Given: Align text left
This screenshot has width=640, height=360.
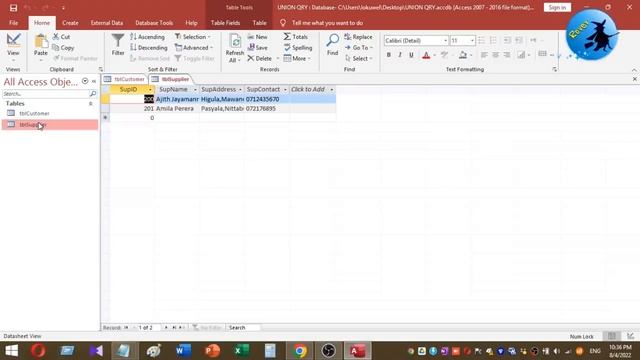Looking at the screenshot, I should [x=484, y=55].
